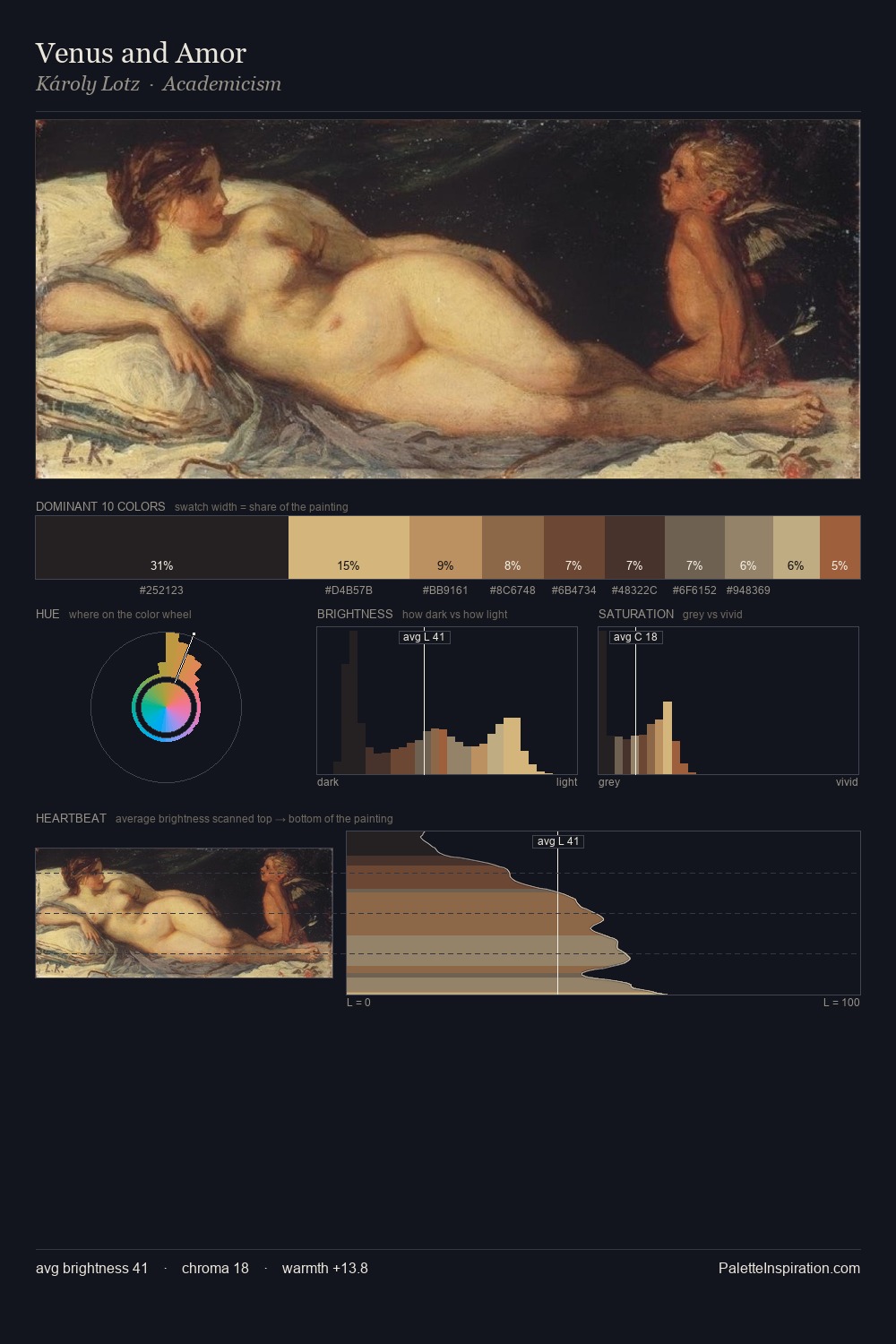Image resolution: width=896 pixels, height=1344 pixels.
Task: Click the DOMINANT 10 COLORS heading
Action: pyautogui.click(x=100, y=506)
